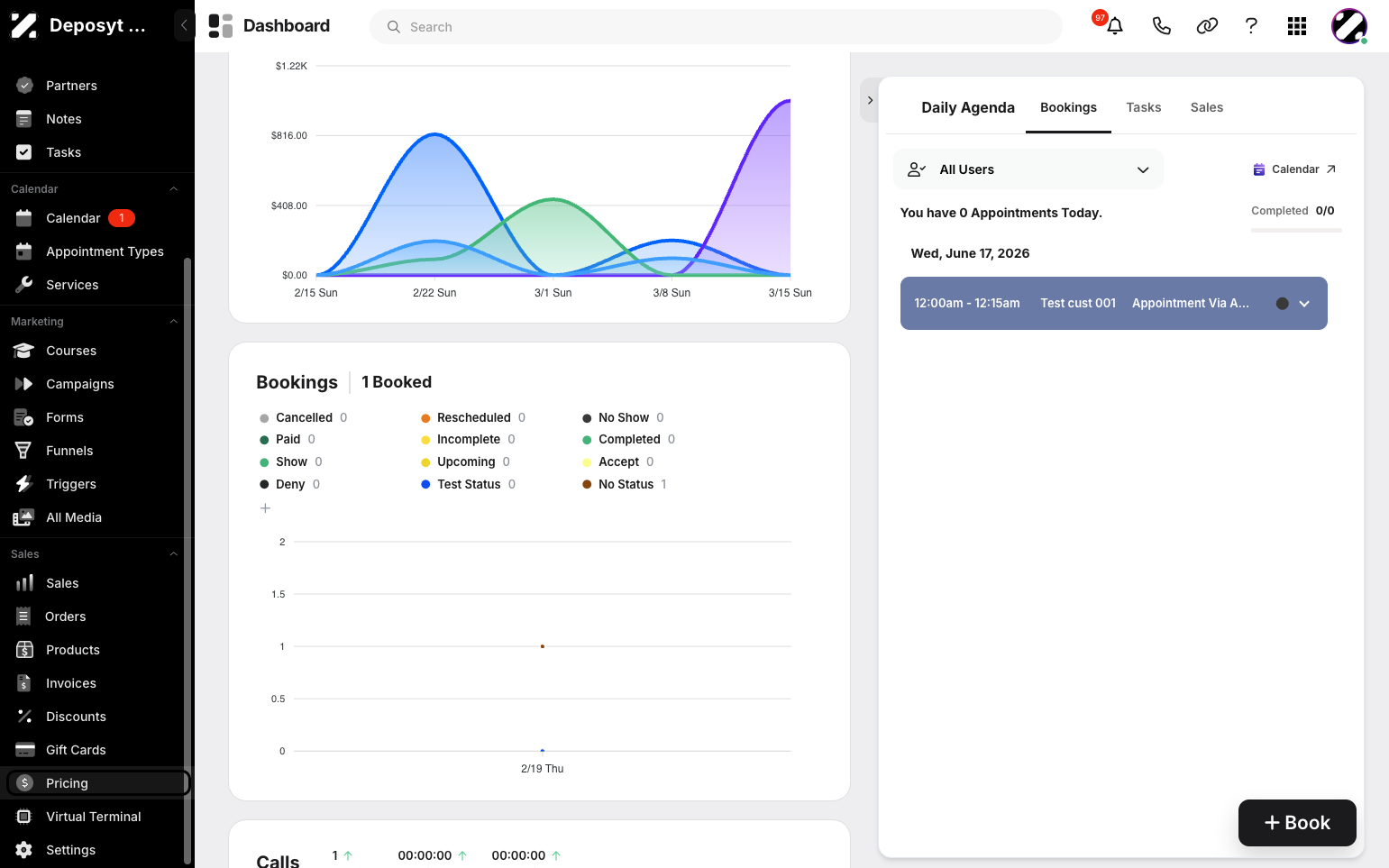Open Notes in the sidebar
1389x868 pixels.
pos(63,119)
